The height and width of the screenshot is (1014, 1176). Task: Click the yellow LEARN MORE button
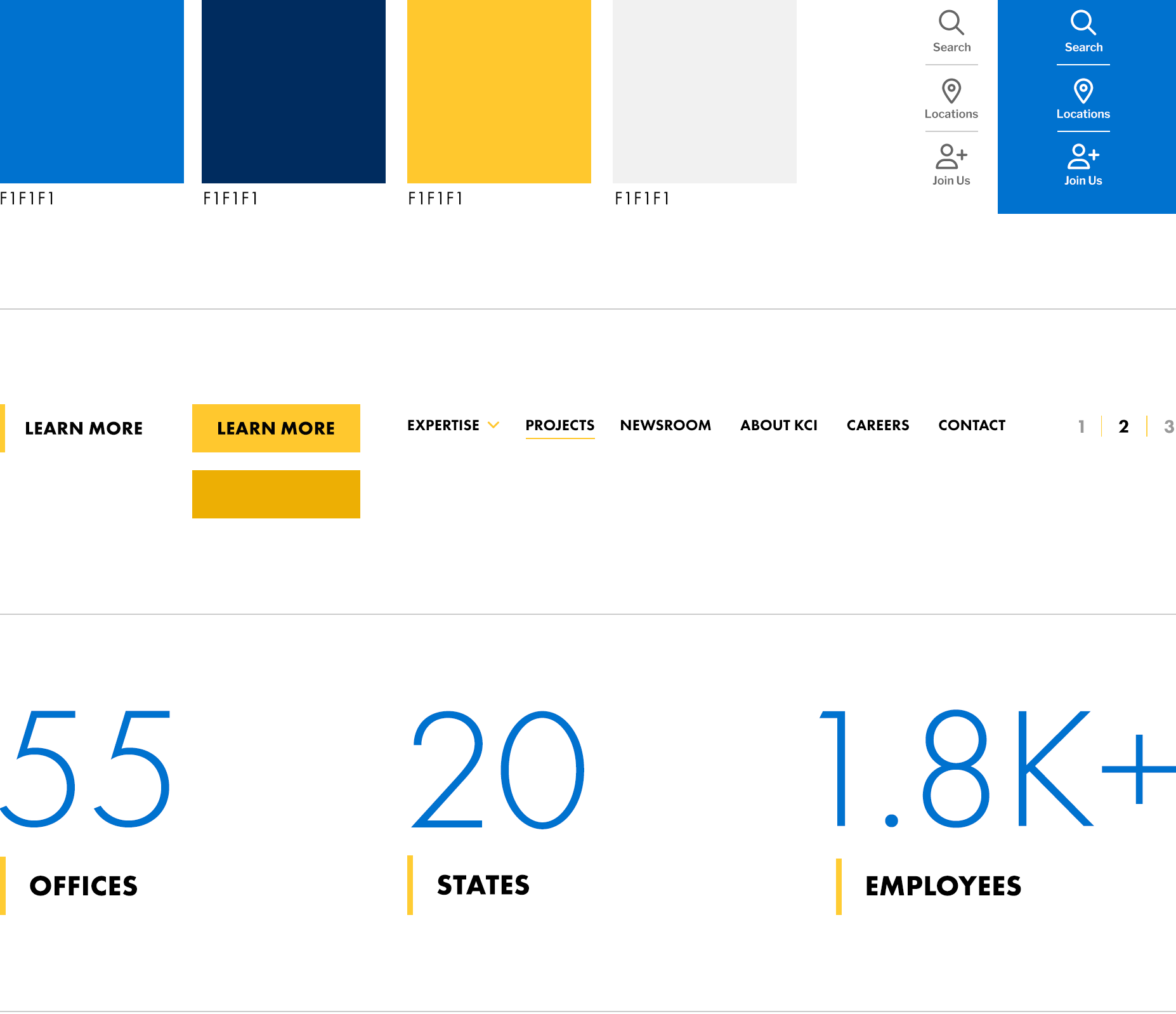276,428
